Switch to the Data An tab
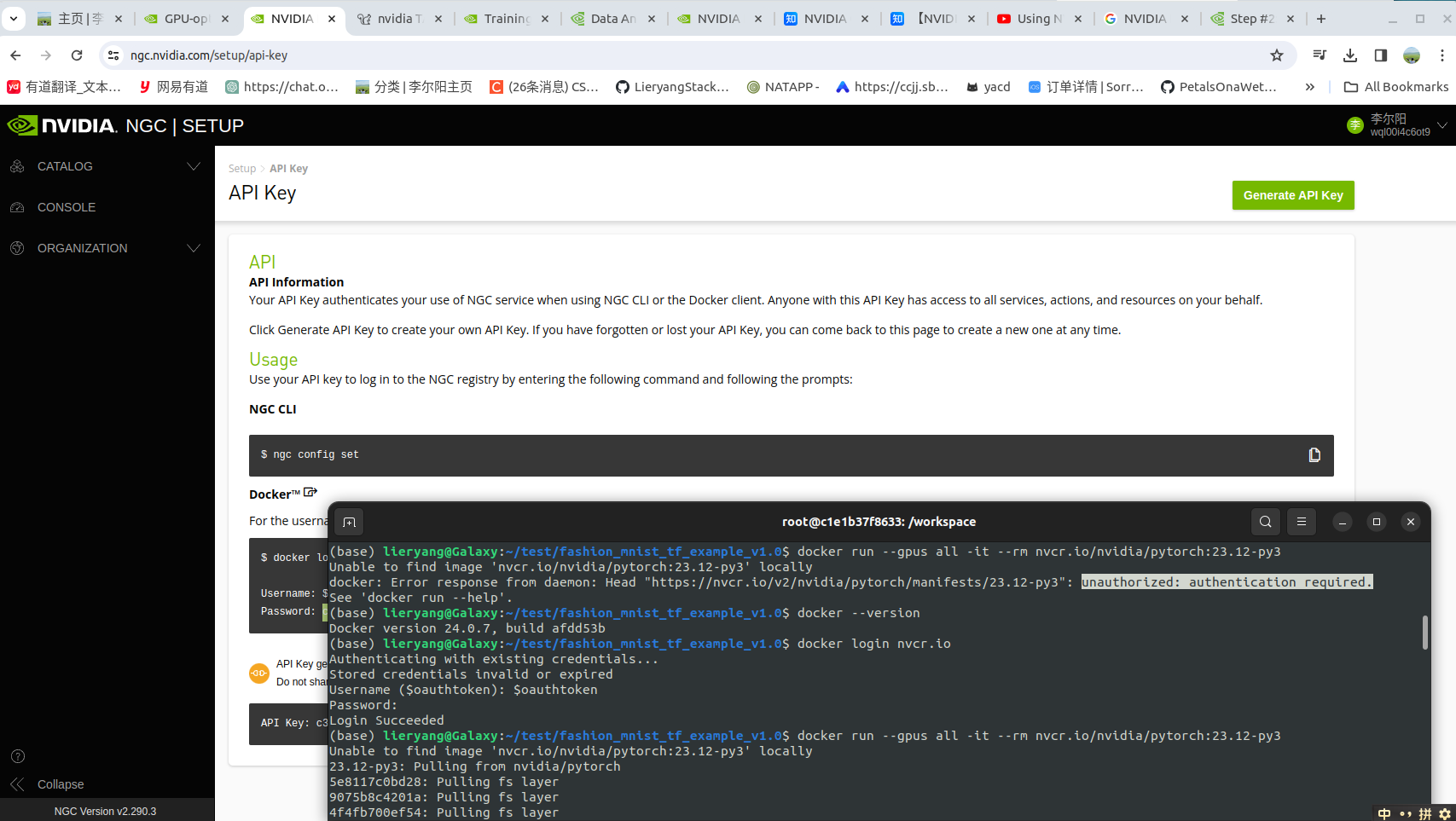The height and width of the screenshot is (821, 1456). pyautogui.click(x=612, y=19)
